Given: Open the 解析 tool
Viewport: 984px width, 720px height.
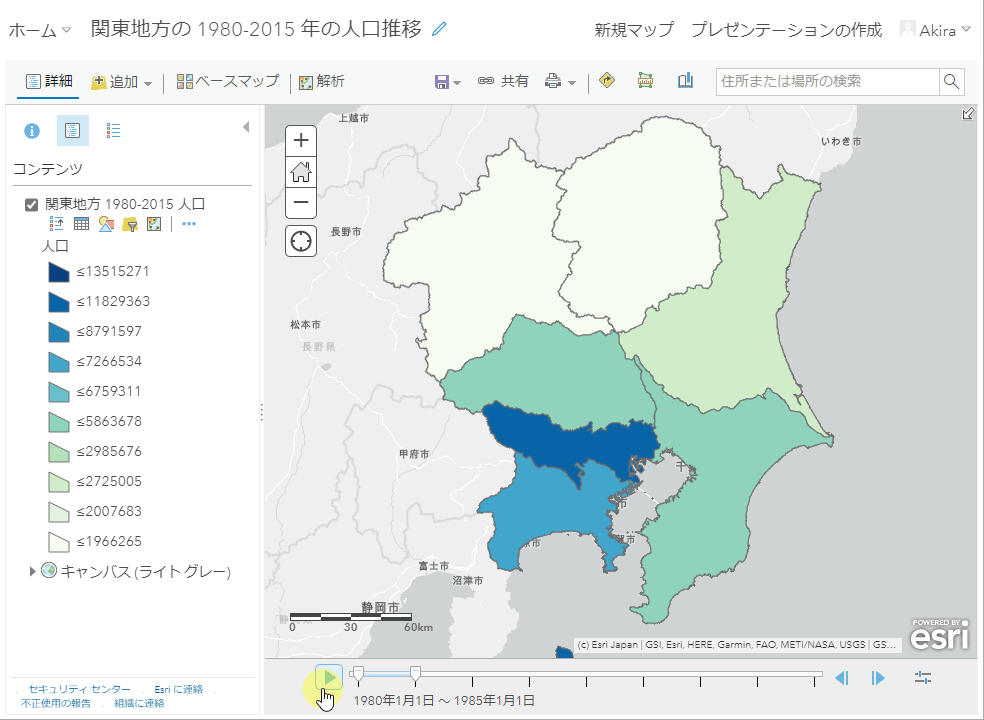Looking at the screenshot, I should [x=321, y=82].
